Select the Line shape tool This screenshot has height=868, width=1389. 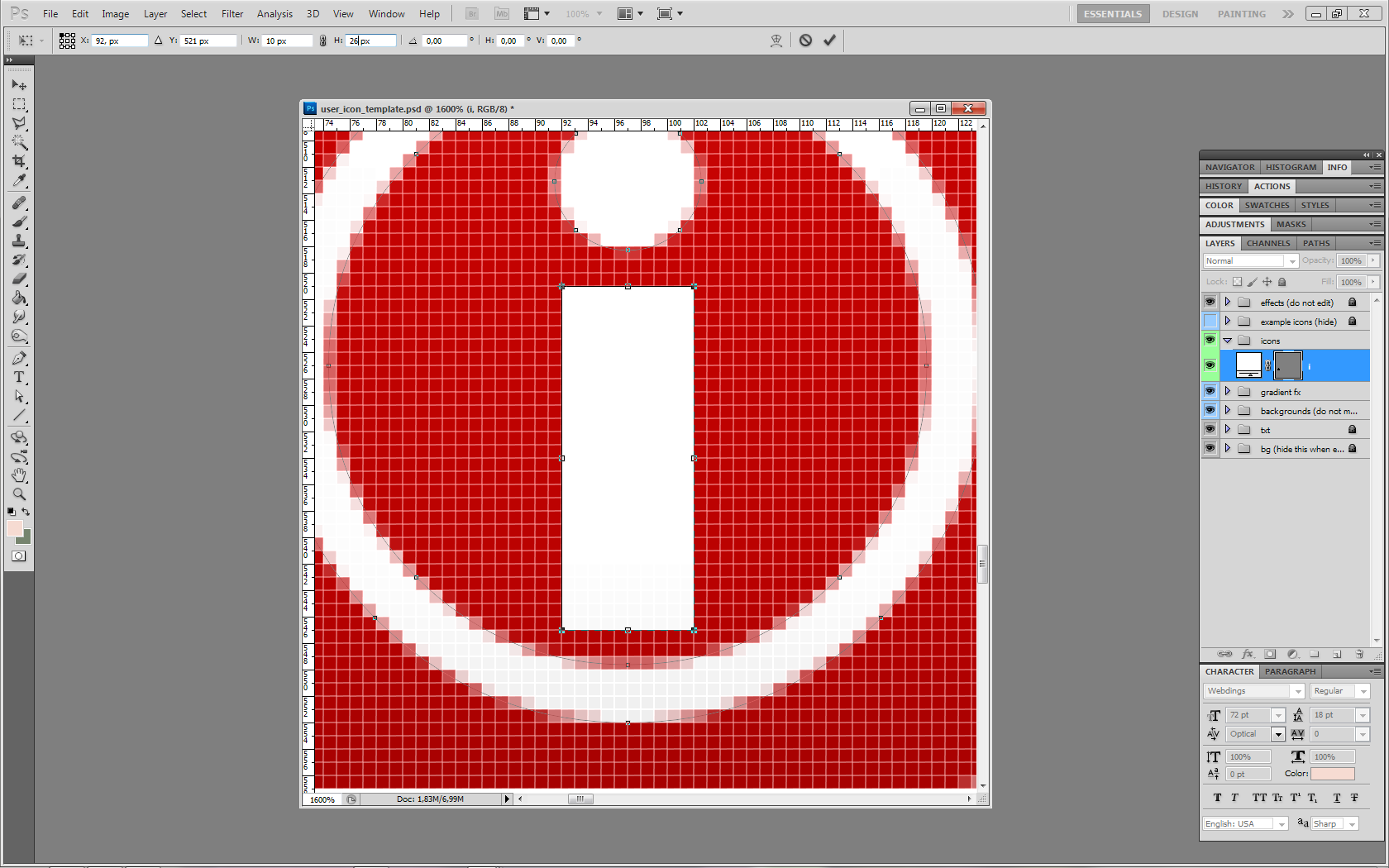[19, 415]
